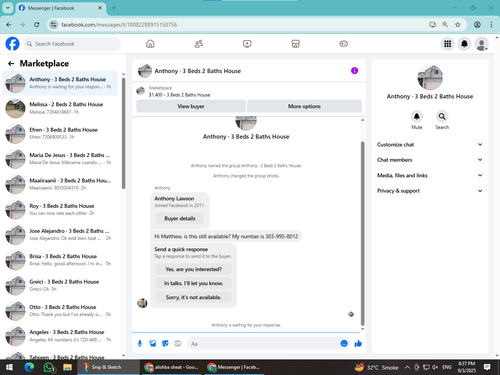Open the Menu grid icon
Image resolution: width=500 pixels, height=375 pixels.
(x=448, y=44)
